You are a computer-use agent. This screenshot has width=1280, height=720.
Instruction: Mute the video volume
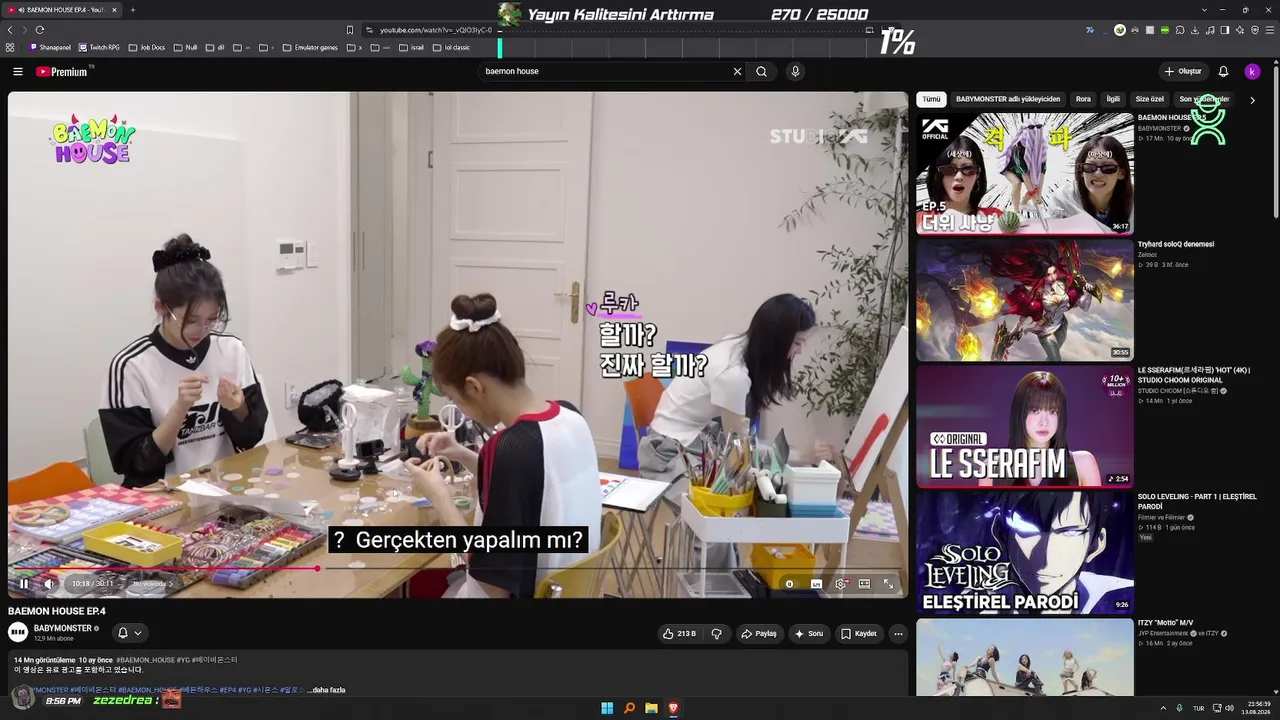tap(49, 584)
